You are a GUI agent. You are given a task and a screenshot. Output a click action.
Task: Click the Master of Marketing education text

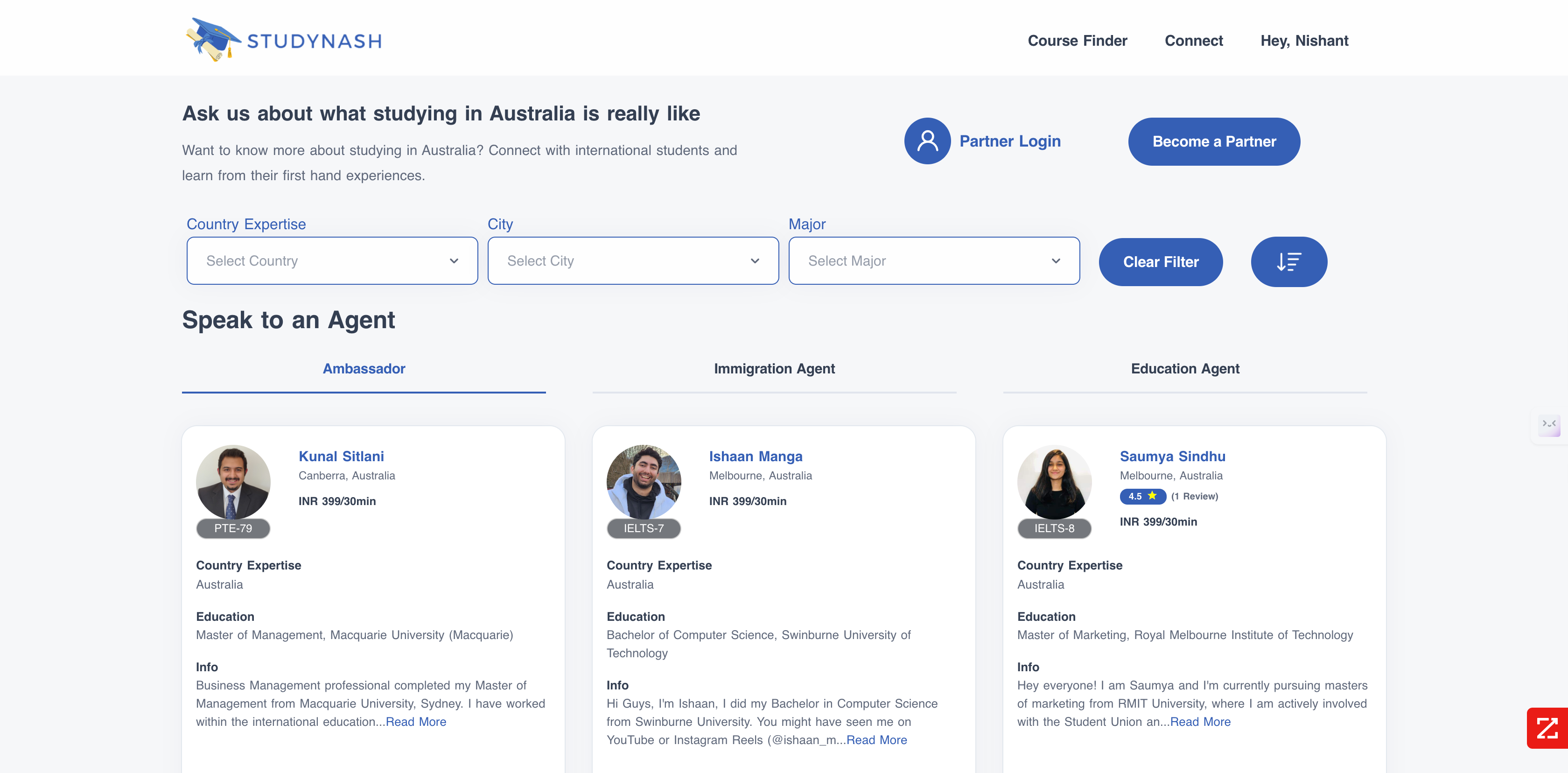click(x=1184, y=635)
